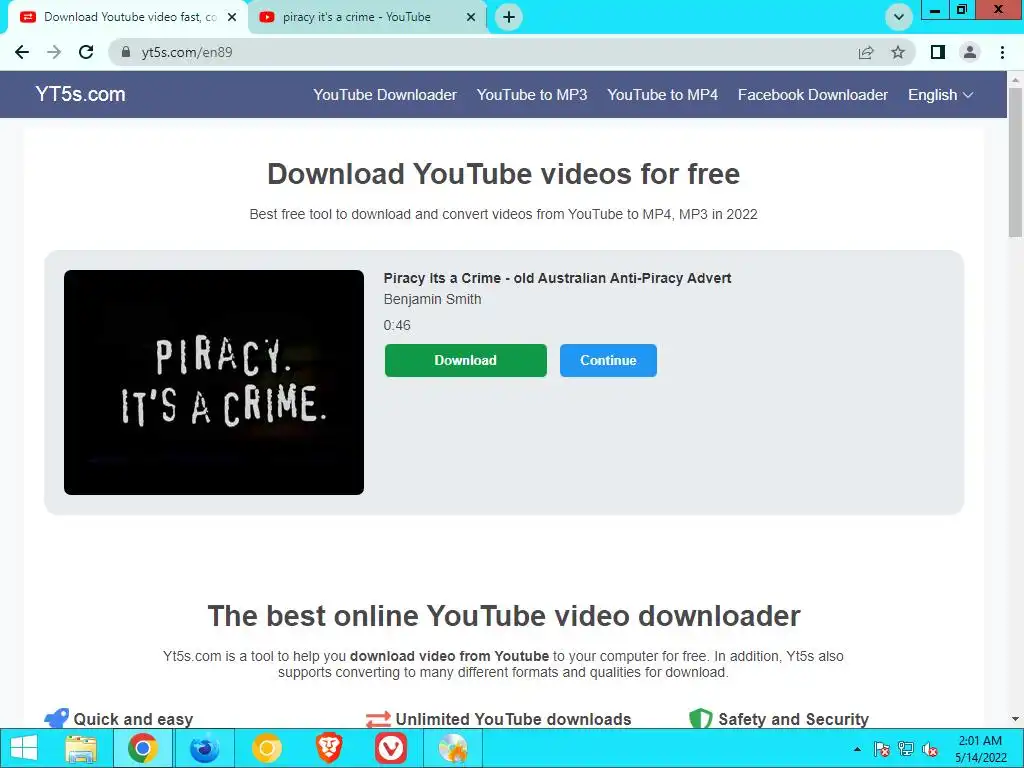Open the YouTube to MP4 nav link
Image resolution: width=1024 pixels, height=768 pixels.
662,95
